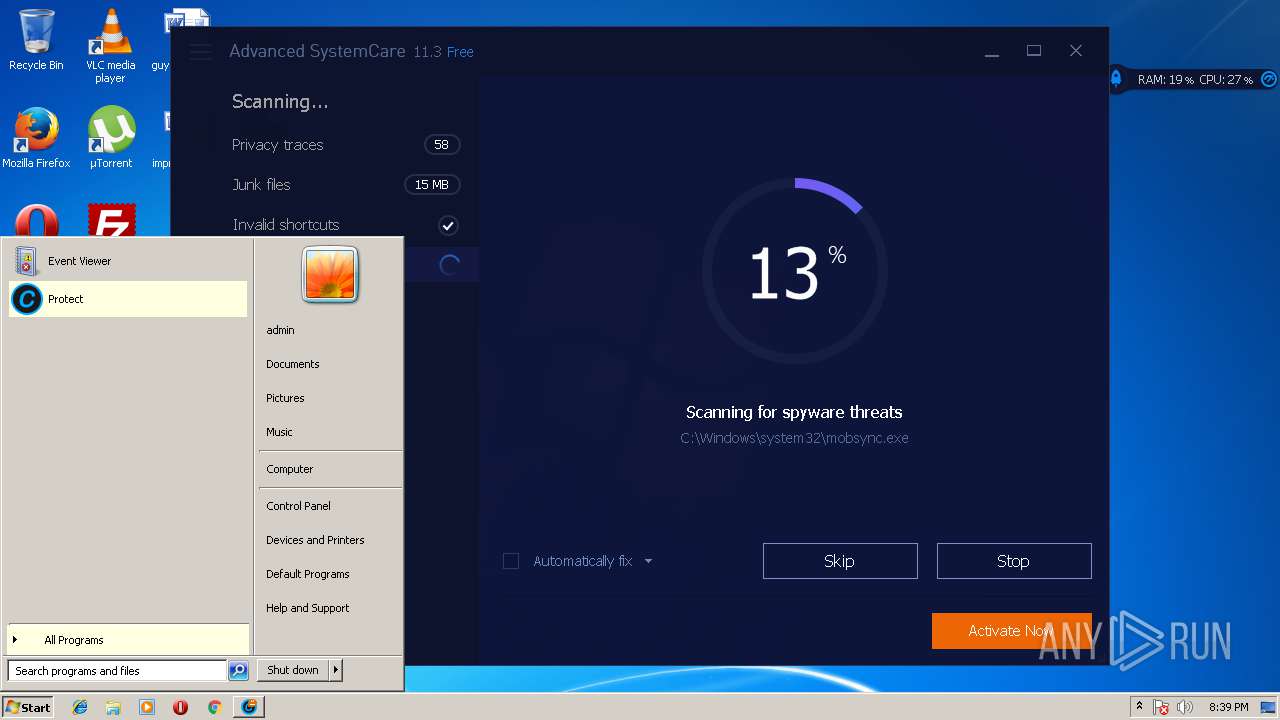
Task: Open Default Programs from the Start menu
Action: (x=308, y=574)
